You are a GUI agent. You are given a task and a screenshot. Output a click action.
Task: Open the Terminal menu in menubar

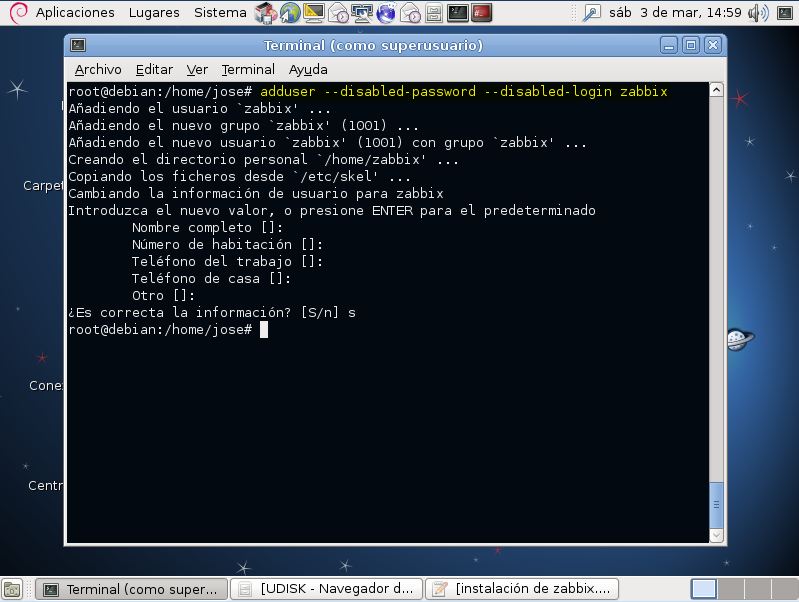click(x=248, y=70)
